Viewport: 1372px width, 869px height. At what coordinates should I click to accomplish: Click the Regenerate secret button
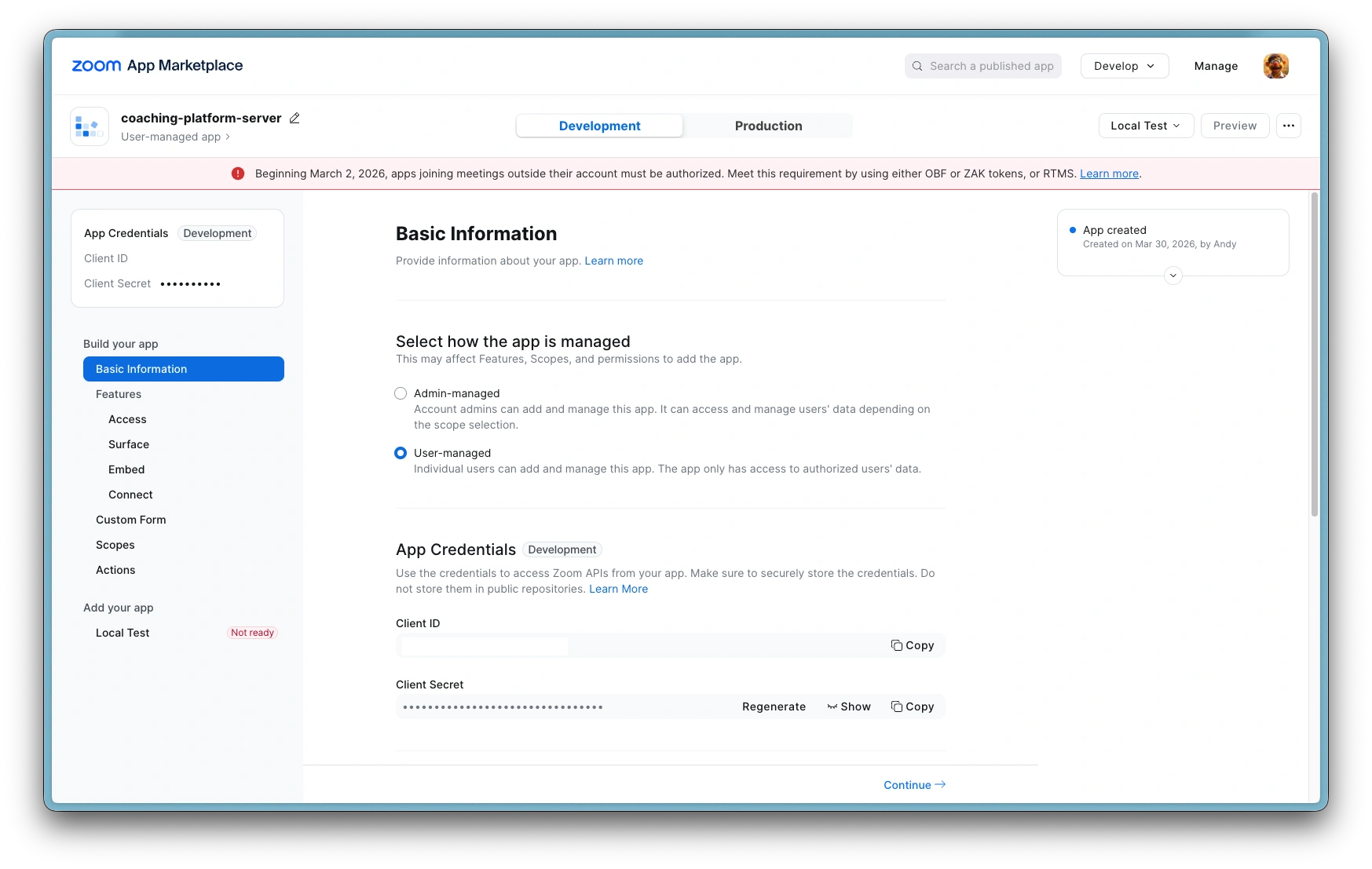[x=774, y=707]
